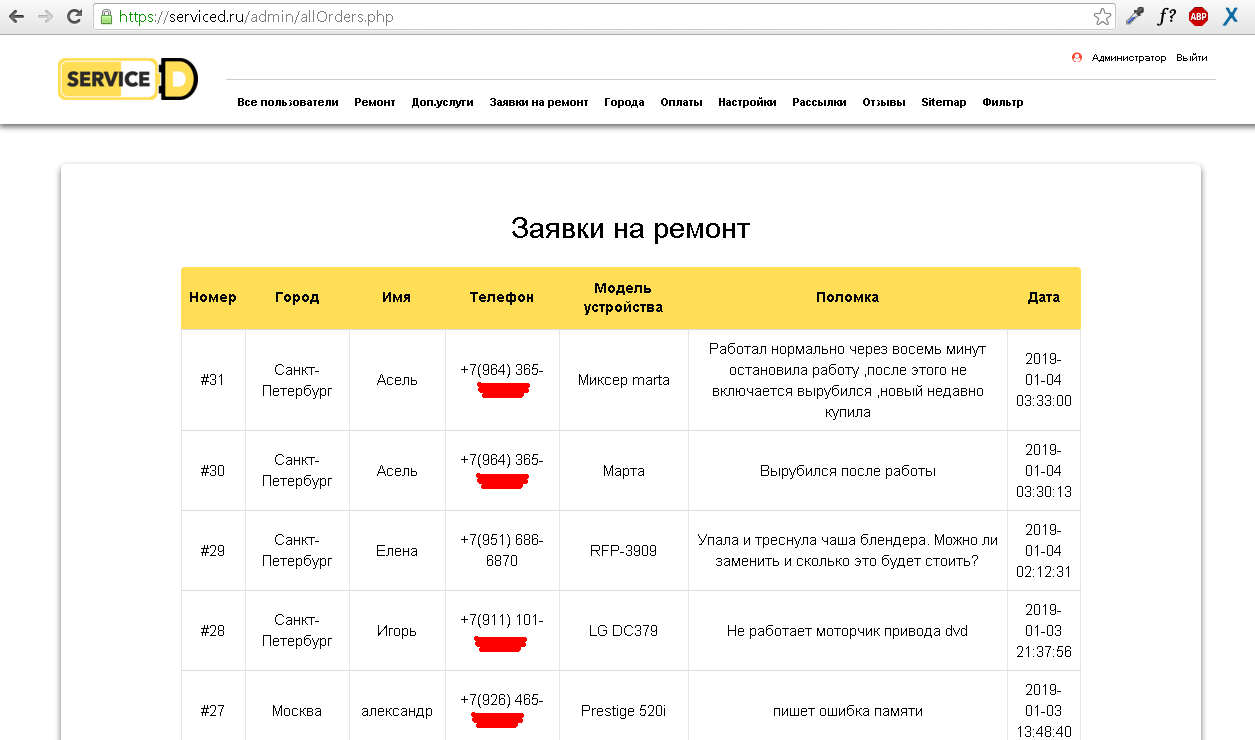Click the Москва city cell
The image size is (1255, 740).
tap(297, 711)
